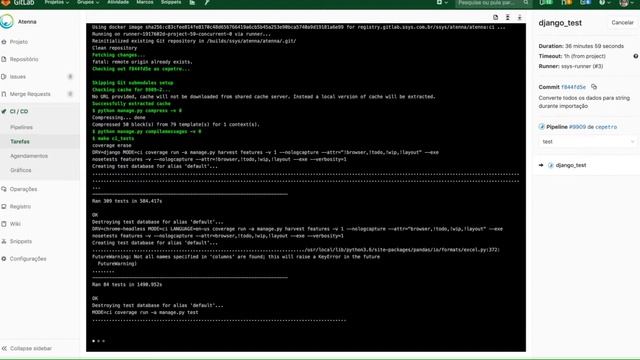Open the to-do list counter icon
Viewport: 640px width, 360px height.
point(585,3)
